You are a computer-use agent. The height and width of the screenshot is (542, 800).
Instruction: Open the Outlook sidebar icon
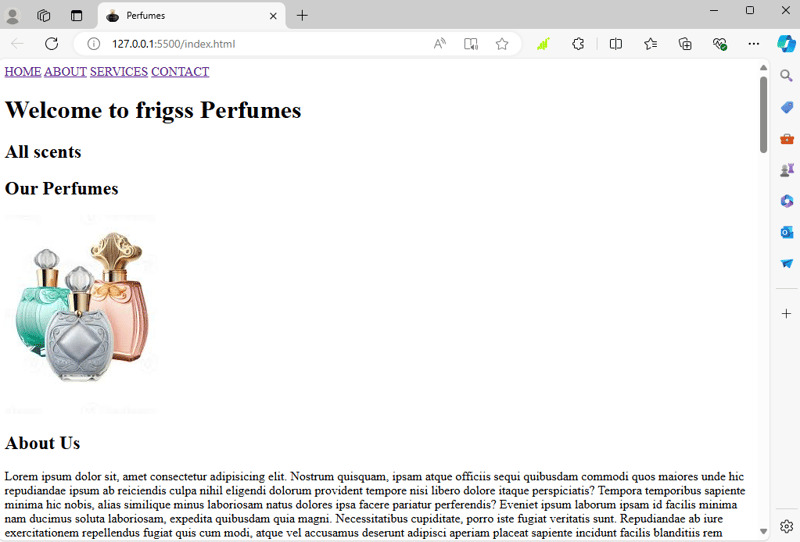pyautogui.click(x=786, y=232)
